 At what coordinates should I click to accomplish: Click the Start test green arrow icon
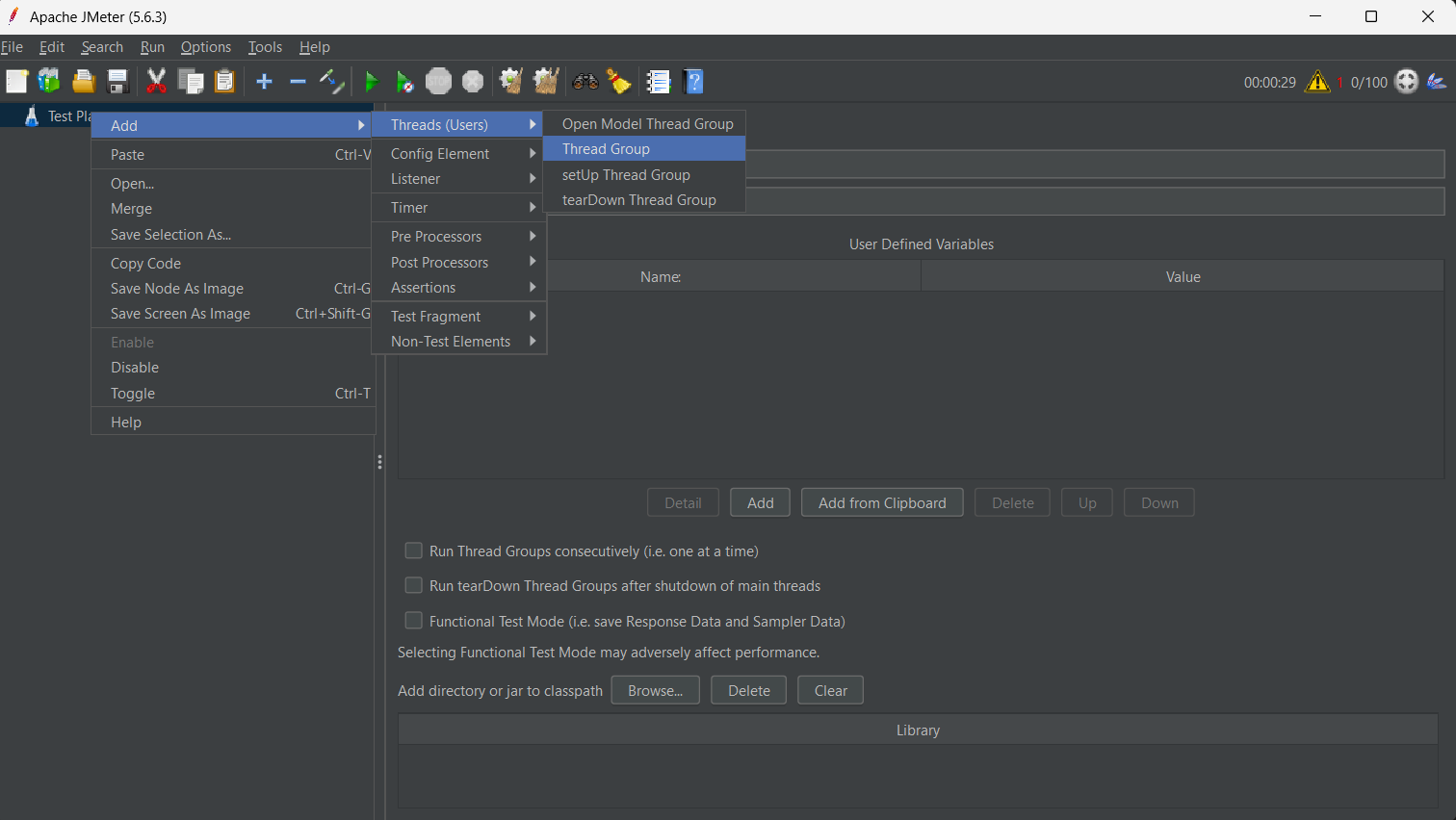(x=371, y=82)
